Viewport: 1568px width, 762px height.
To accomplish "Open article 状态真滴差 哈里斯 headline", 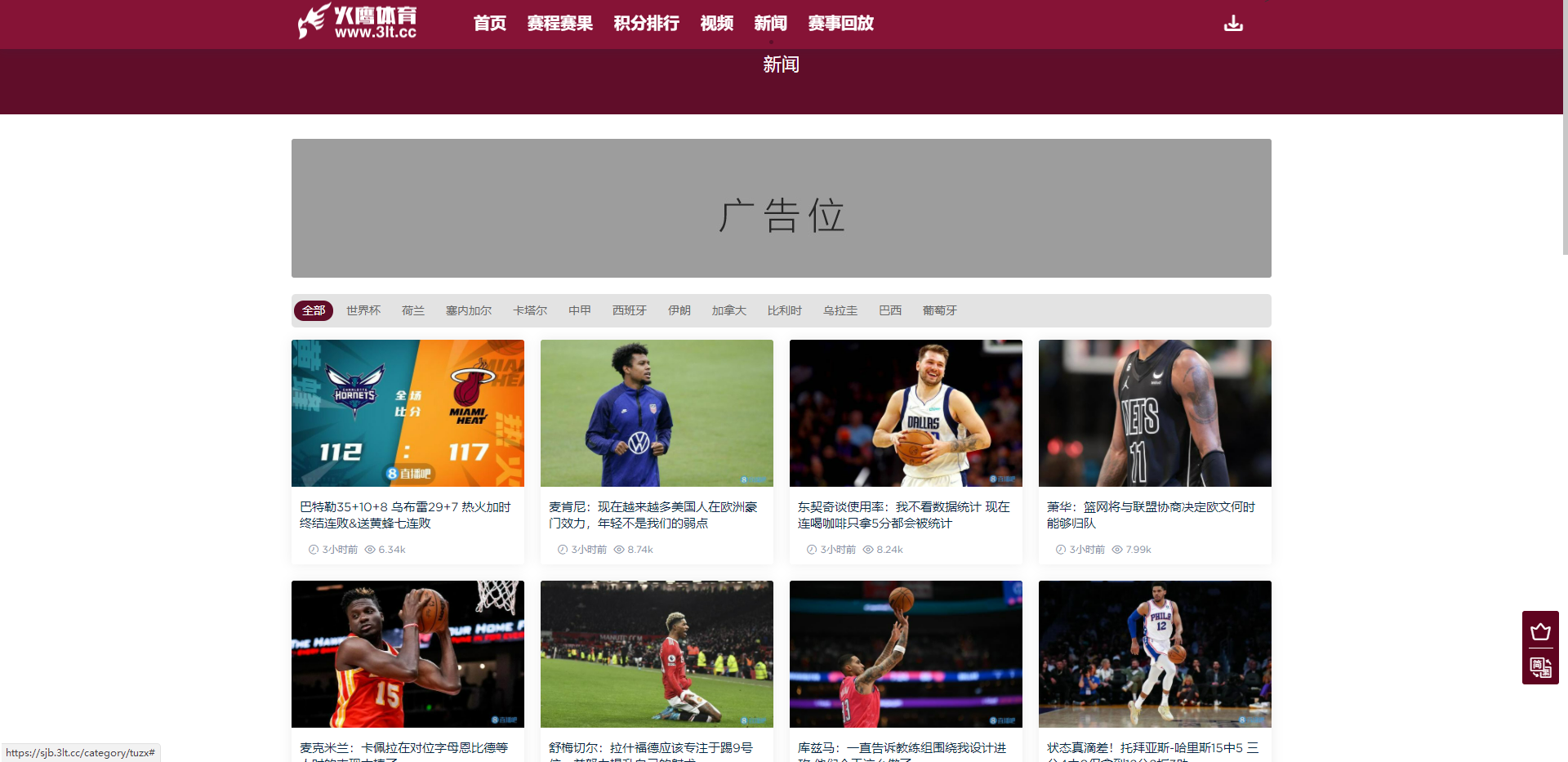I will (x=1153, y=751).
